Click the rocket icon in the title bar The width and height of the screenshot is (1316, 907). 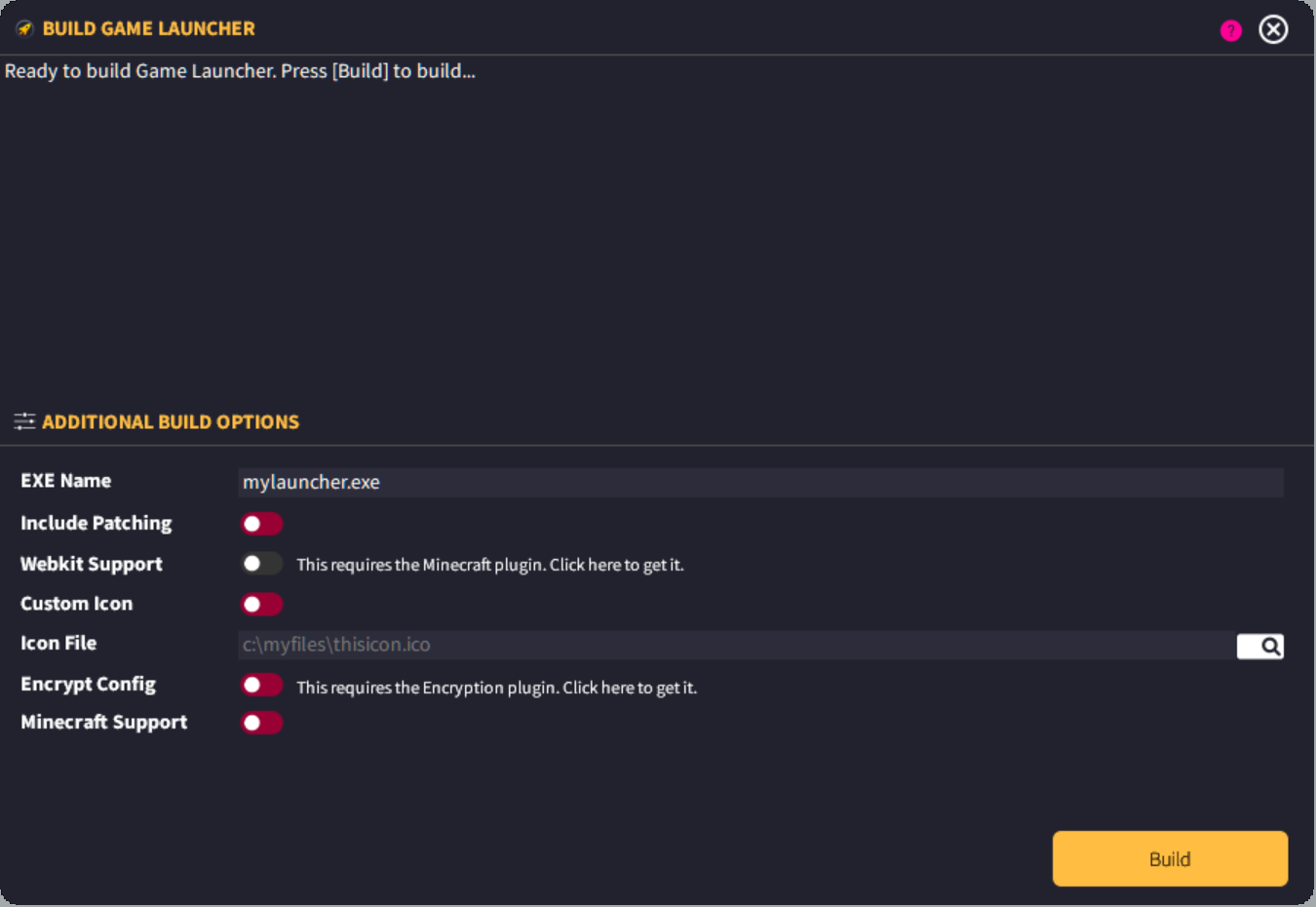[23, 27]
